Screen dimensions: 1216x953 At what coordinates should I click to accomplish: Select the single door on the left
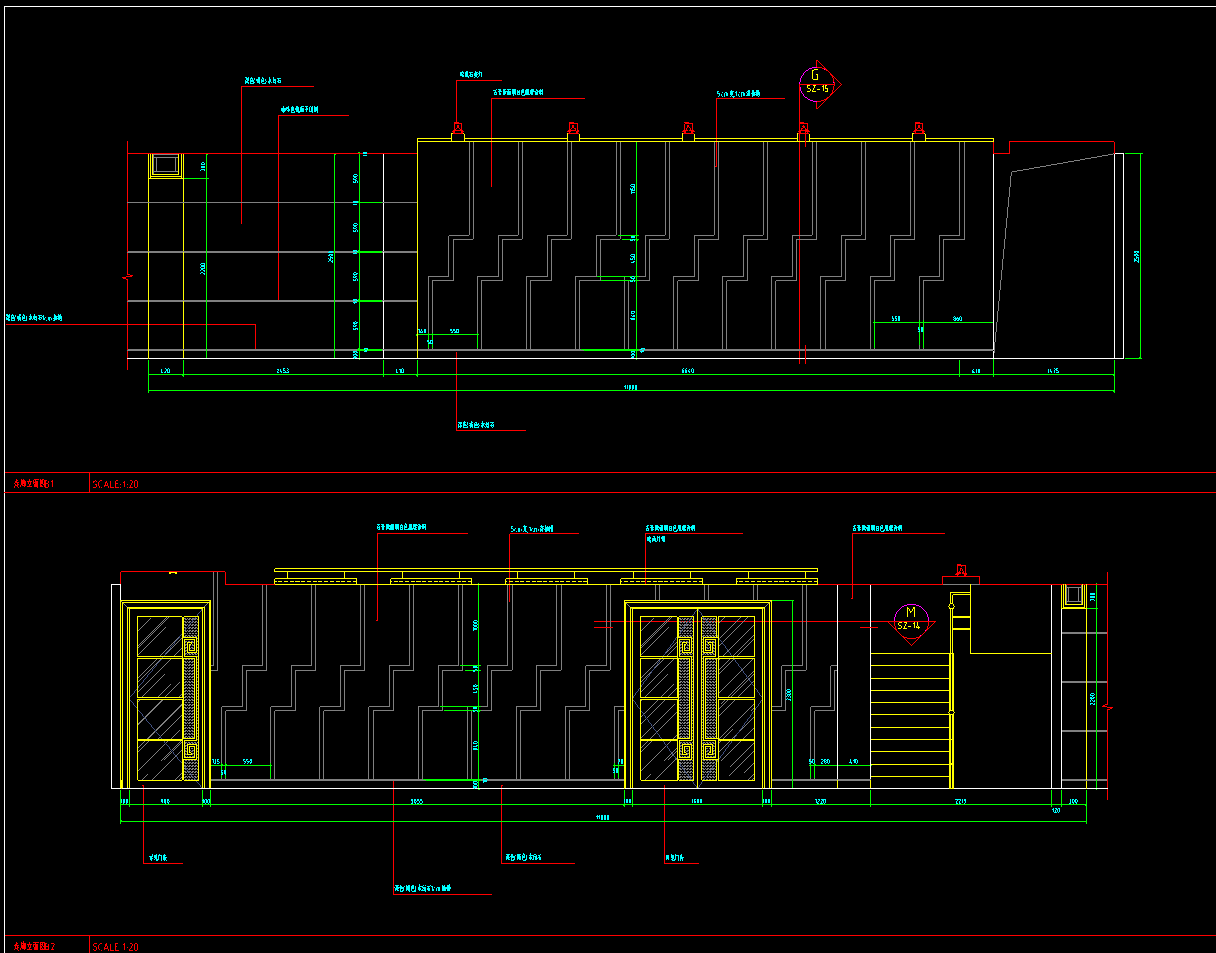coord(165,695)
